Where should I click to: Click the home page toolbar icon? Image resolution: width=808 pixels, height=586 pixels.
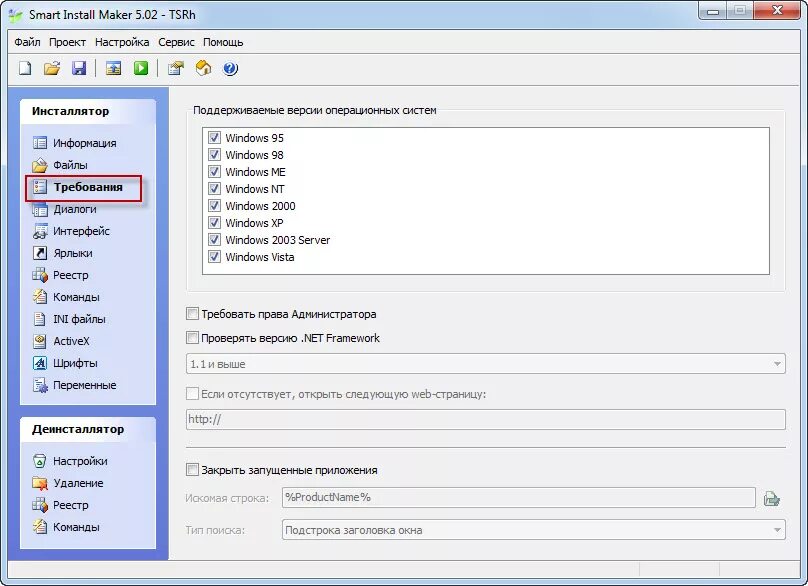204,68
